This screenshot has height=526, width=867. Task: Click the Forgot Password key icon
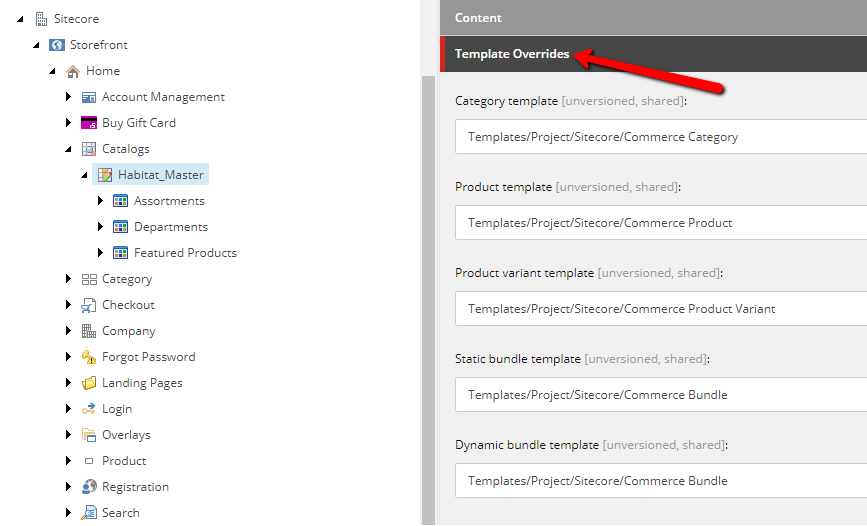(88, 357)
